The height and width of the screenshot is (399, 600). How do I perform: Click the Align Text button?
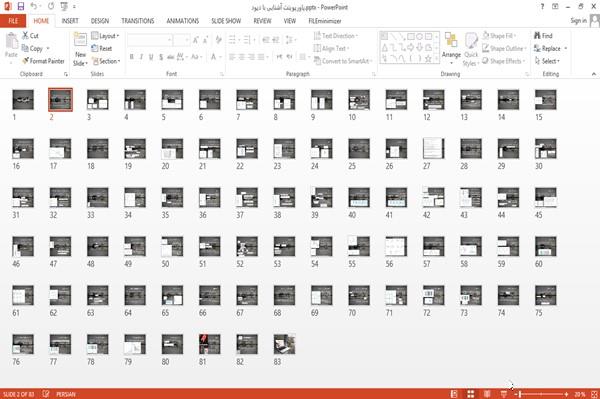click(x=331, y=48)
